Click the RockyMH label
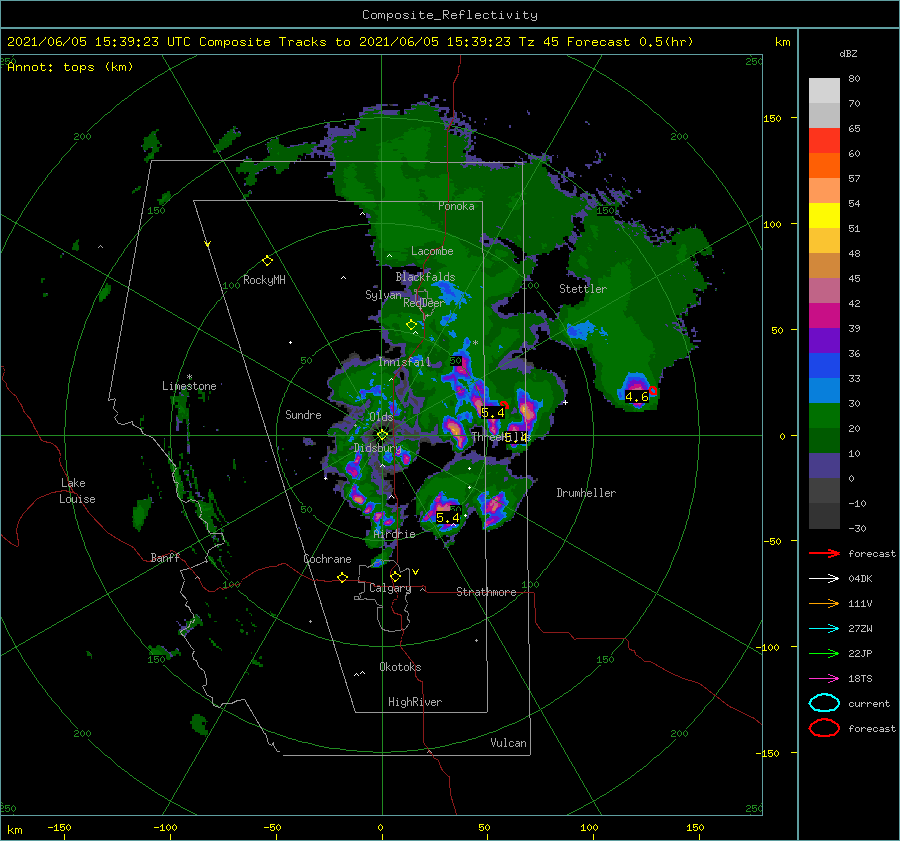Viewport: 900px width, 841px height. (264, 280)
